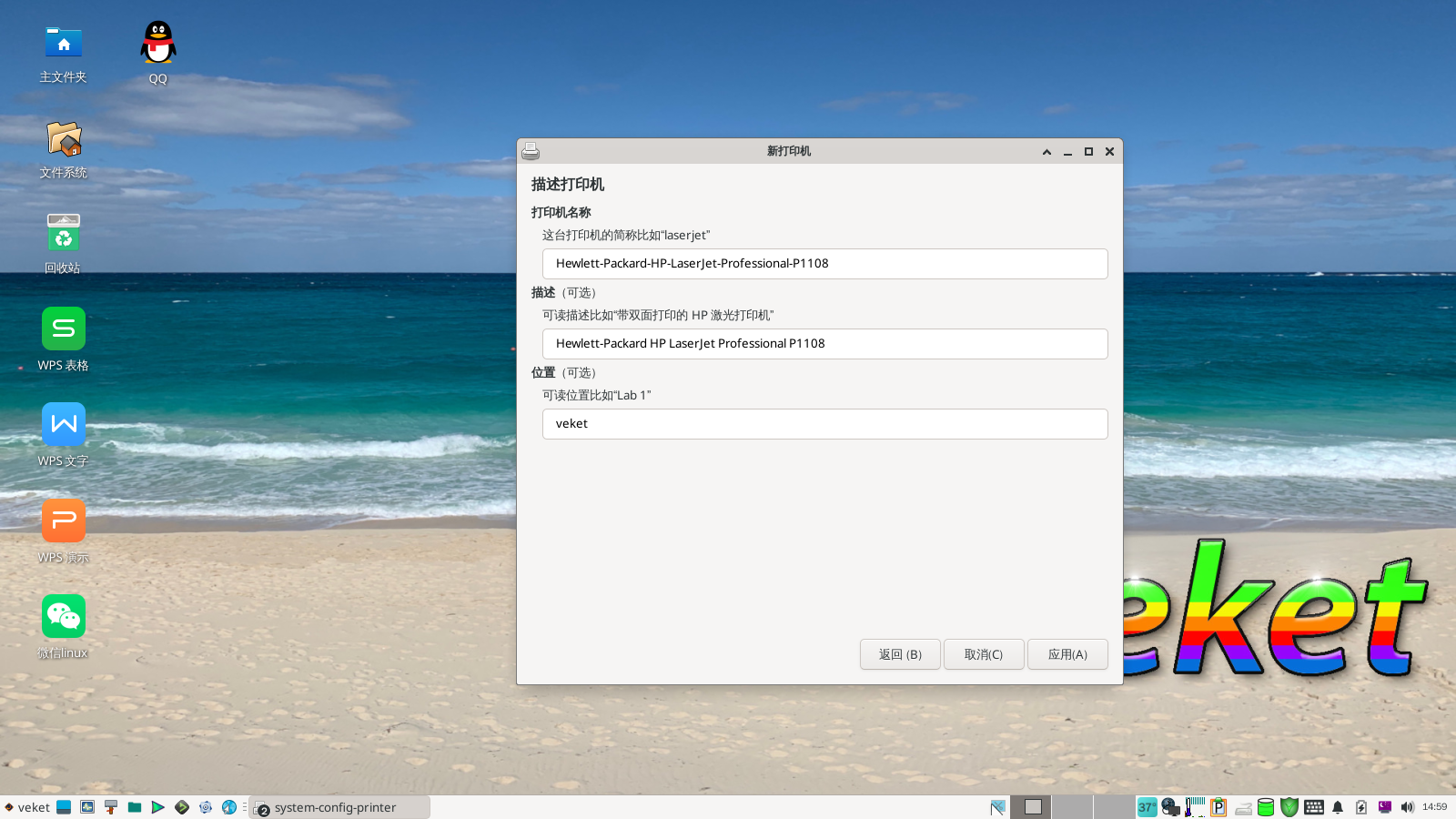This screenshot has height=819, width=1456.
Task: Click the 14:59 clock in tray
Action: [1435, 807]
